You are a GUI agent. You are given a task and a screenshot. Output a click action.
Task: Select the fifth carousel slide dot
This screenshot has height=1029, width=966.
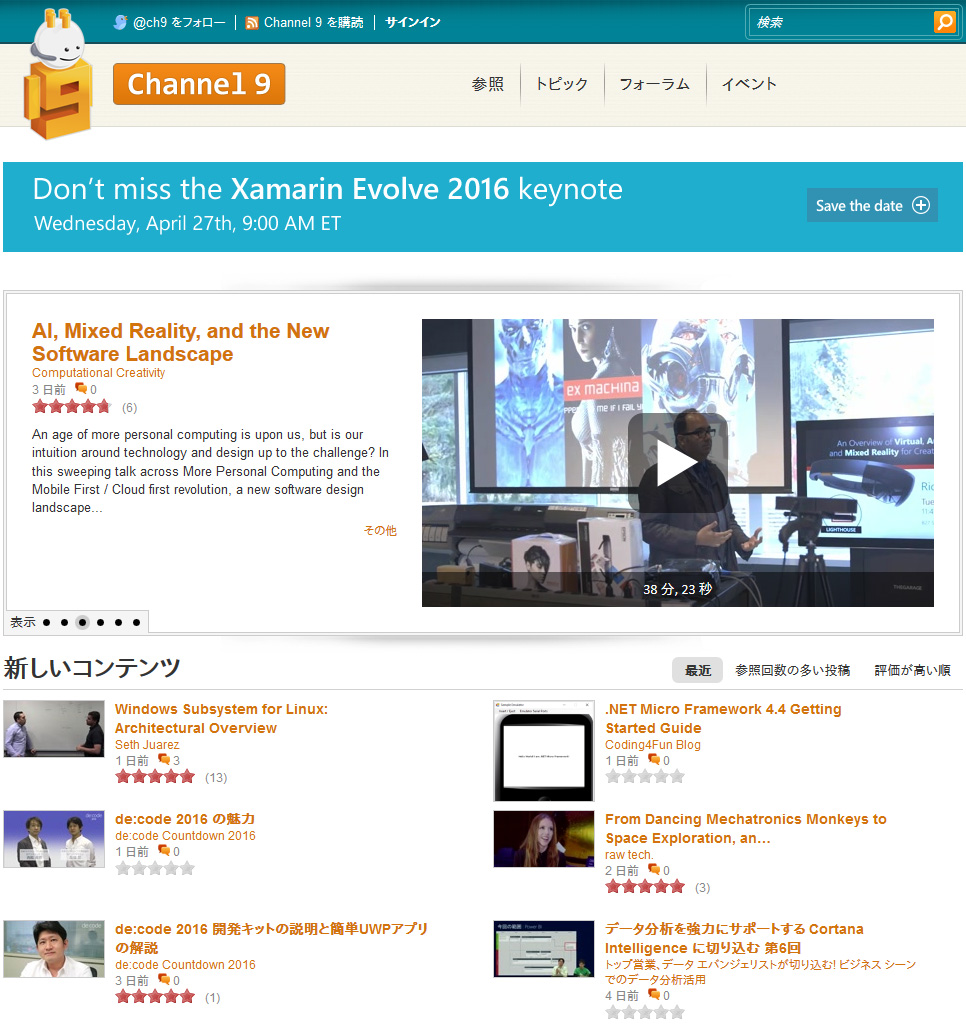pos(118,622)
